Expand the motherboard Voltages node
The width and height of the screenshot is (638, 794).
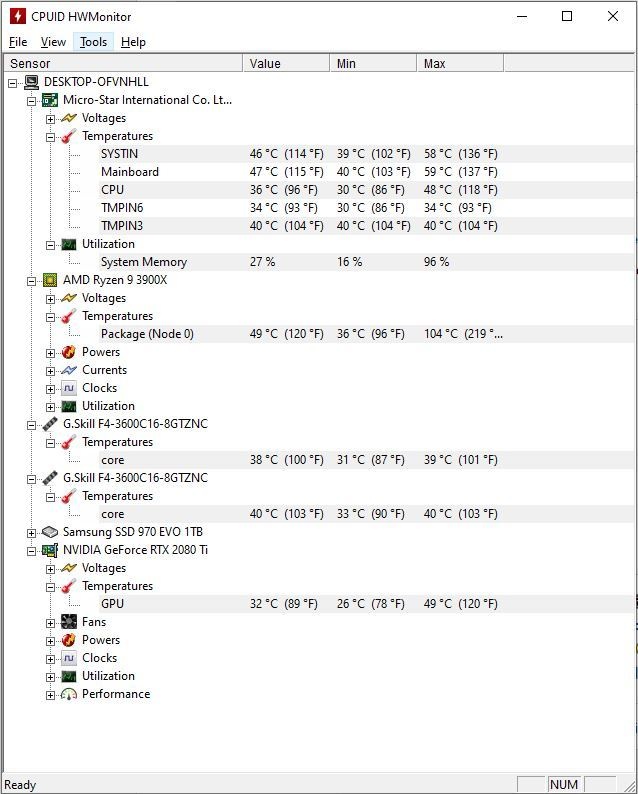click(x=50, y=120)
